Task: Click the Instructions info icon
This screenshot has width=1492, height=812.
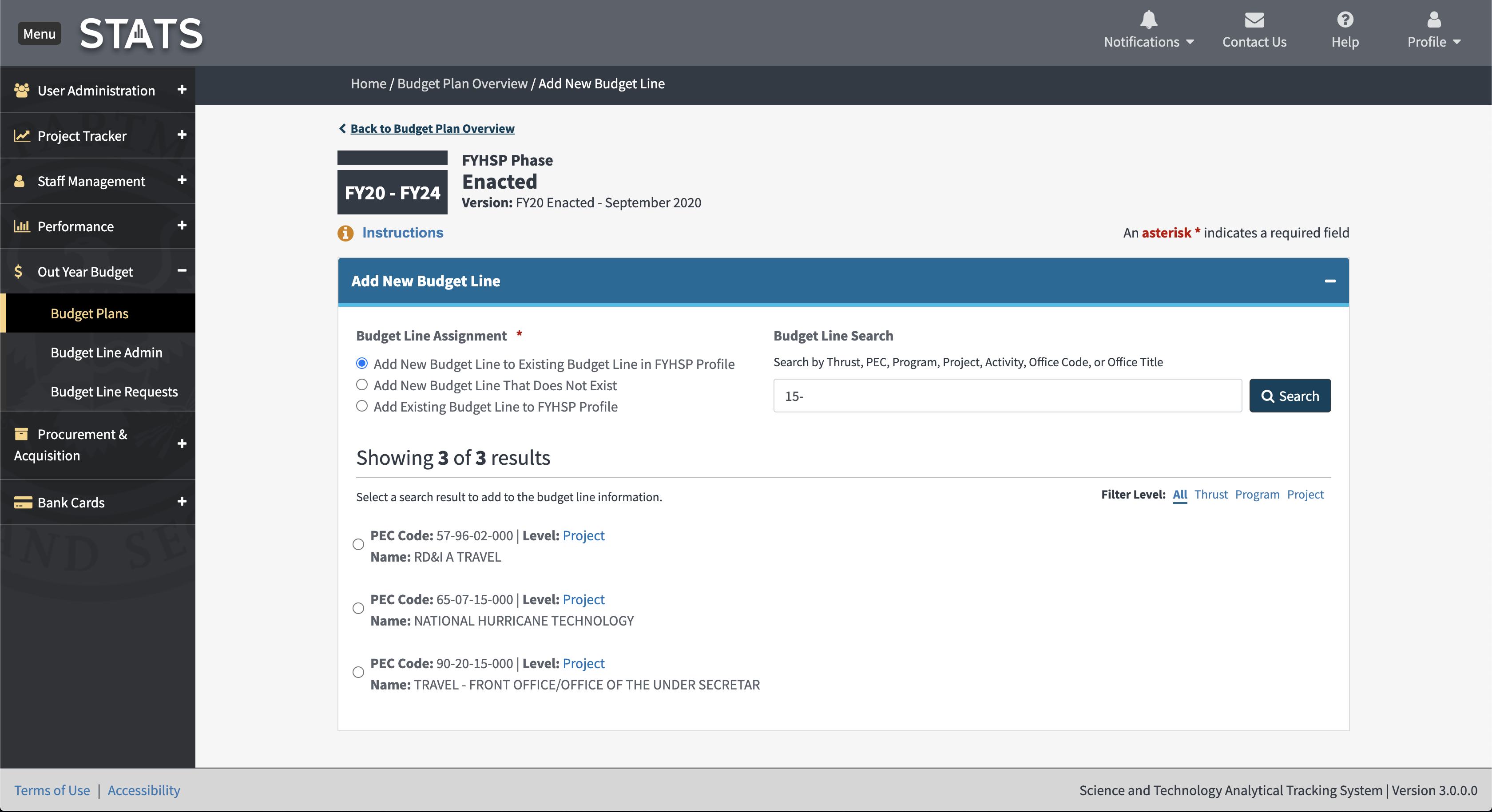Action: pyautogui.click(x=345, y=233)
